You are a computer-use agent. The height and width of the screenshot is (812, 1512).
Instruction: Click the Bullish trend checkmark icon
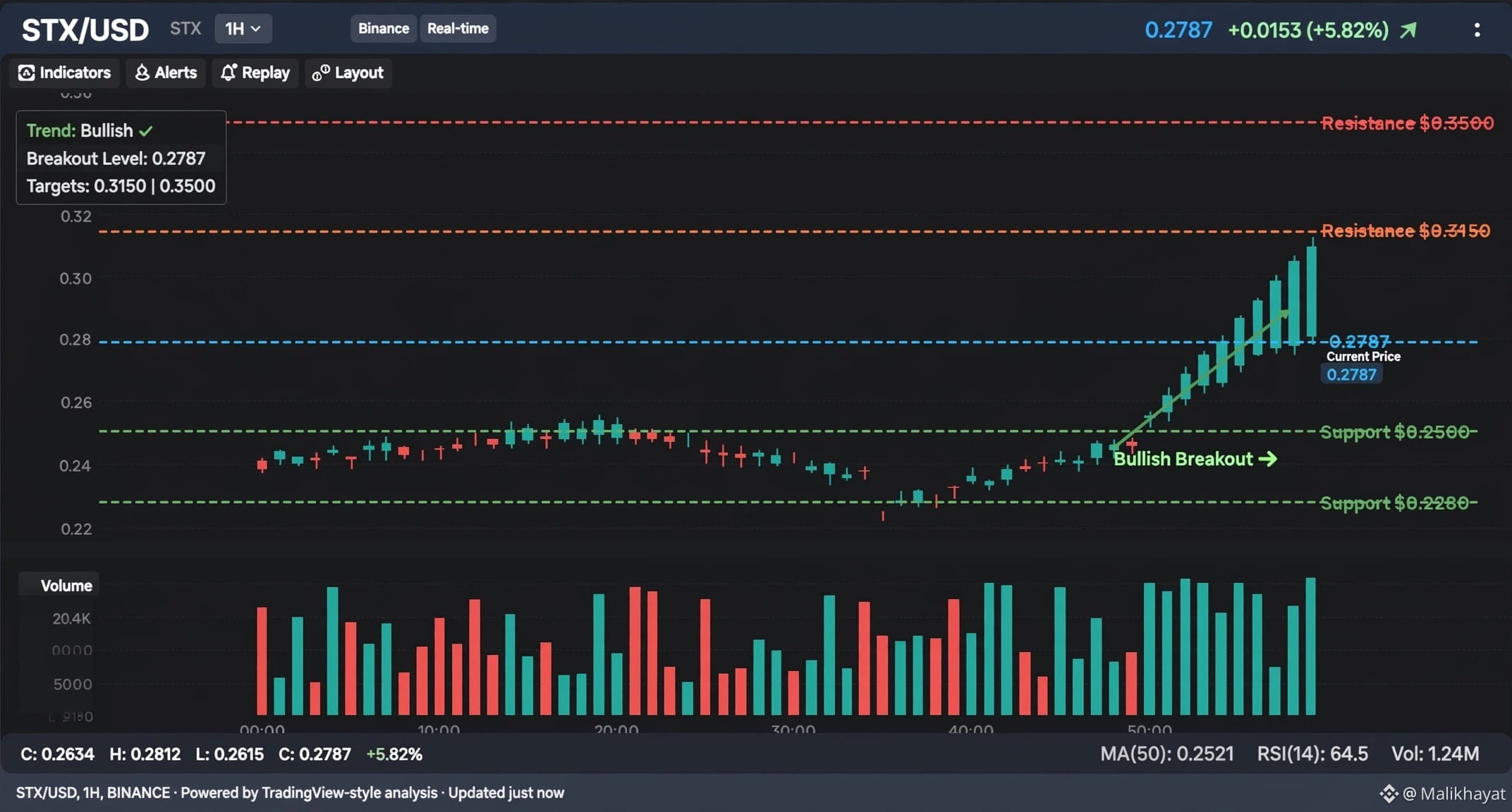pos(146,131)
